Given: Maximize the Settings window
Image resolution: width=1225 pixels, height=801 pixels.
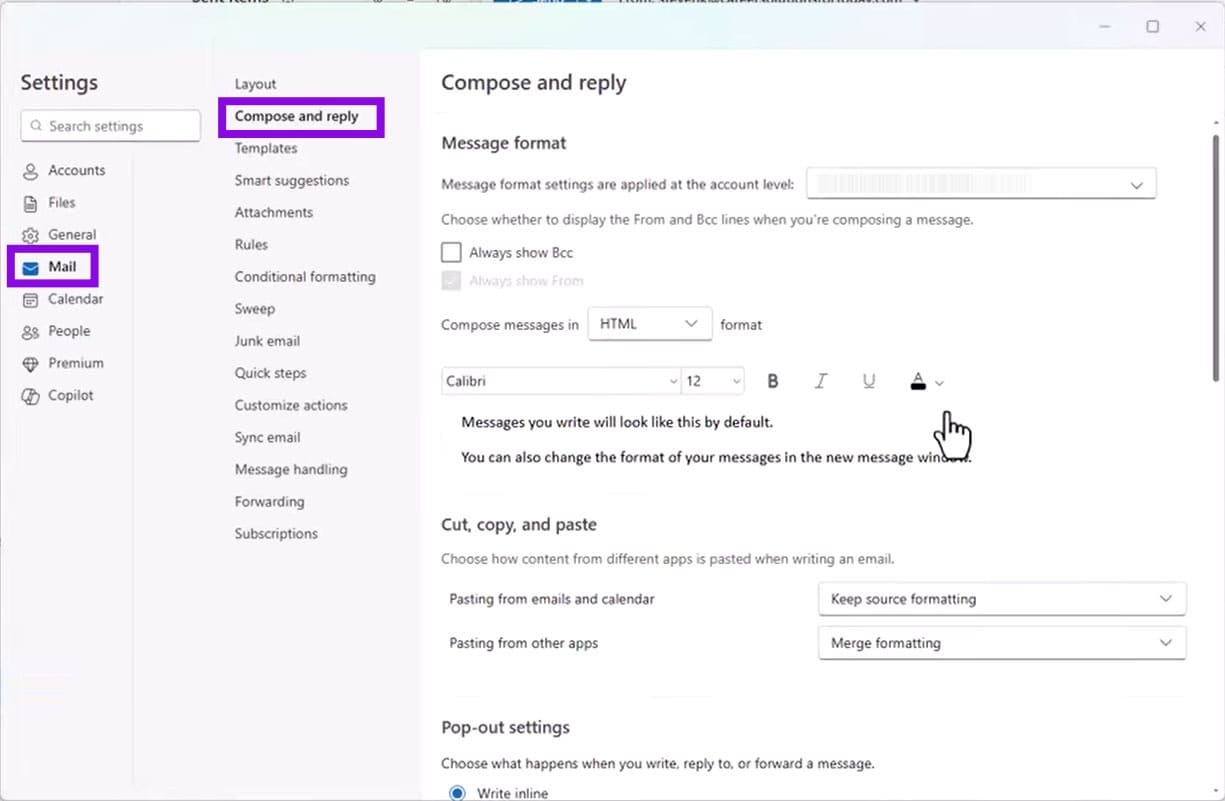Looking at the screenshot, I should pyautogui.click(x=1152, y=27).
